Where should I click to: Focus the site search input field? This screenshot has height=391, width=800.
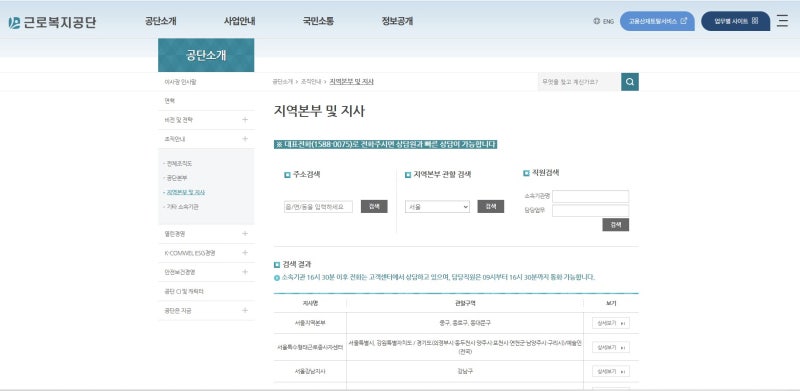tap(579, 82)
